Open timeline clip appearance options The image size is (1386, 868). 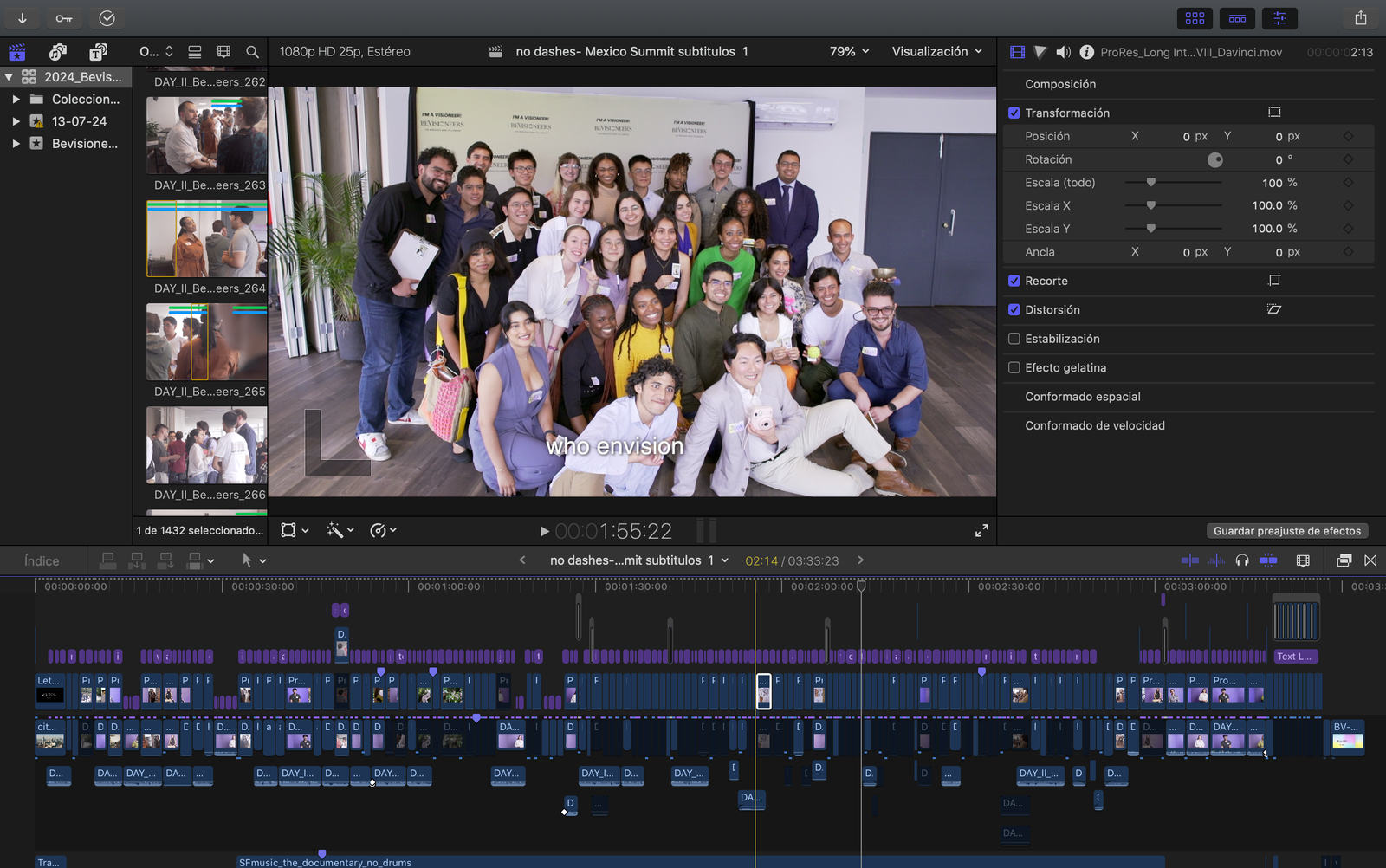pos(1303,560)
